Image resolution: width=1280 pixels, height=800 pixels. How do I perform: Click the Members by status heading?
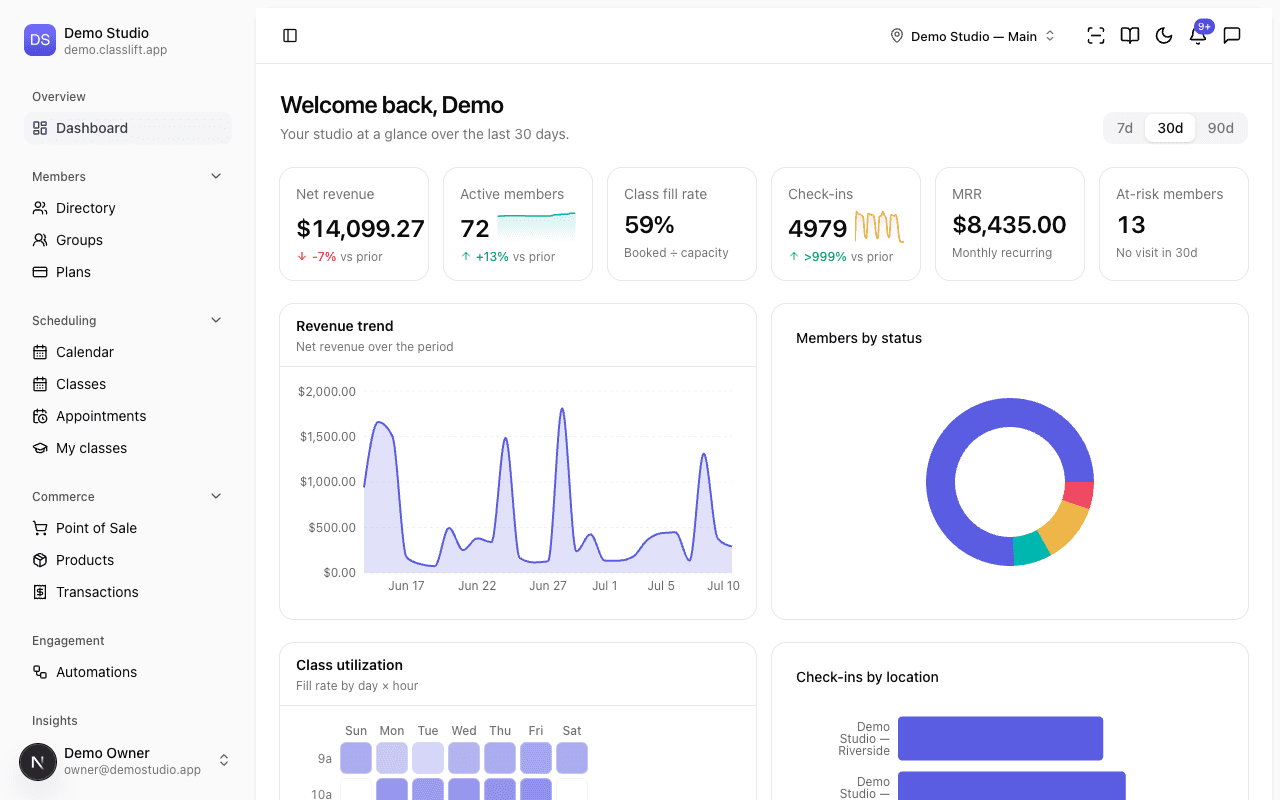tap(859, 338)
